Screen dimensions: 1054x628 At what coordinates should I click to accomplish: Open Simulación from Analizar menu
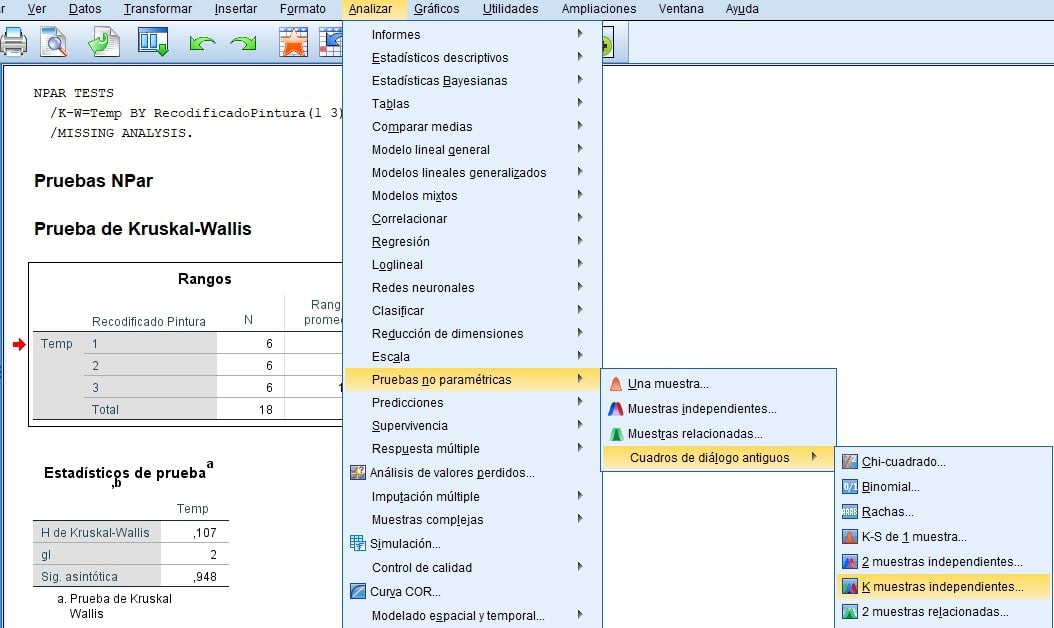click(x=472, y=543)
